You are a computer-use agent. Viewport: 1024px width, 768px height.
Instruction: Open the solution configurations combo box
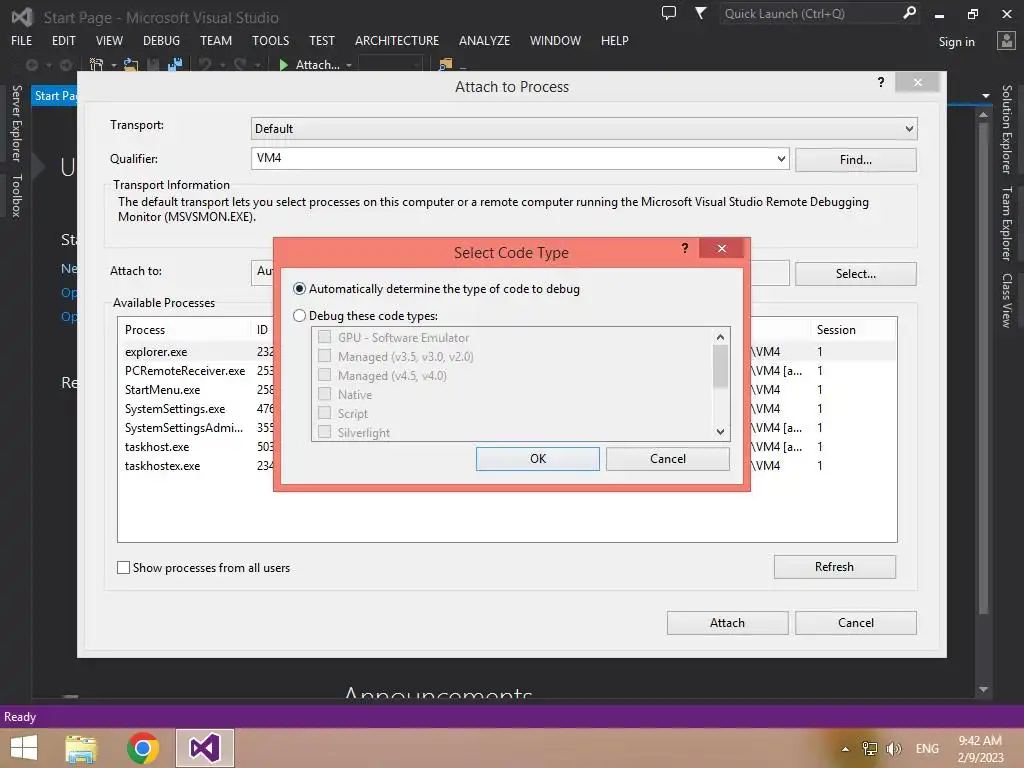pyautogui.click(x=390, y=65)
